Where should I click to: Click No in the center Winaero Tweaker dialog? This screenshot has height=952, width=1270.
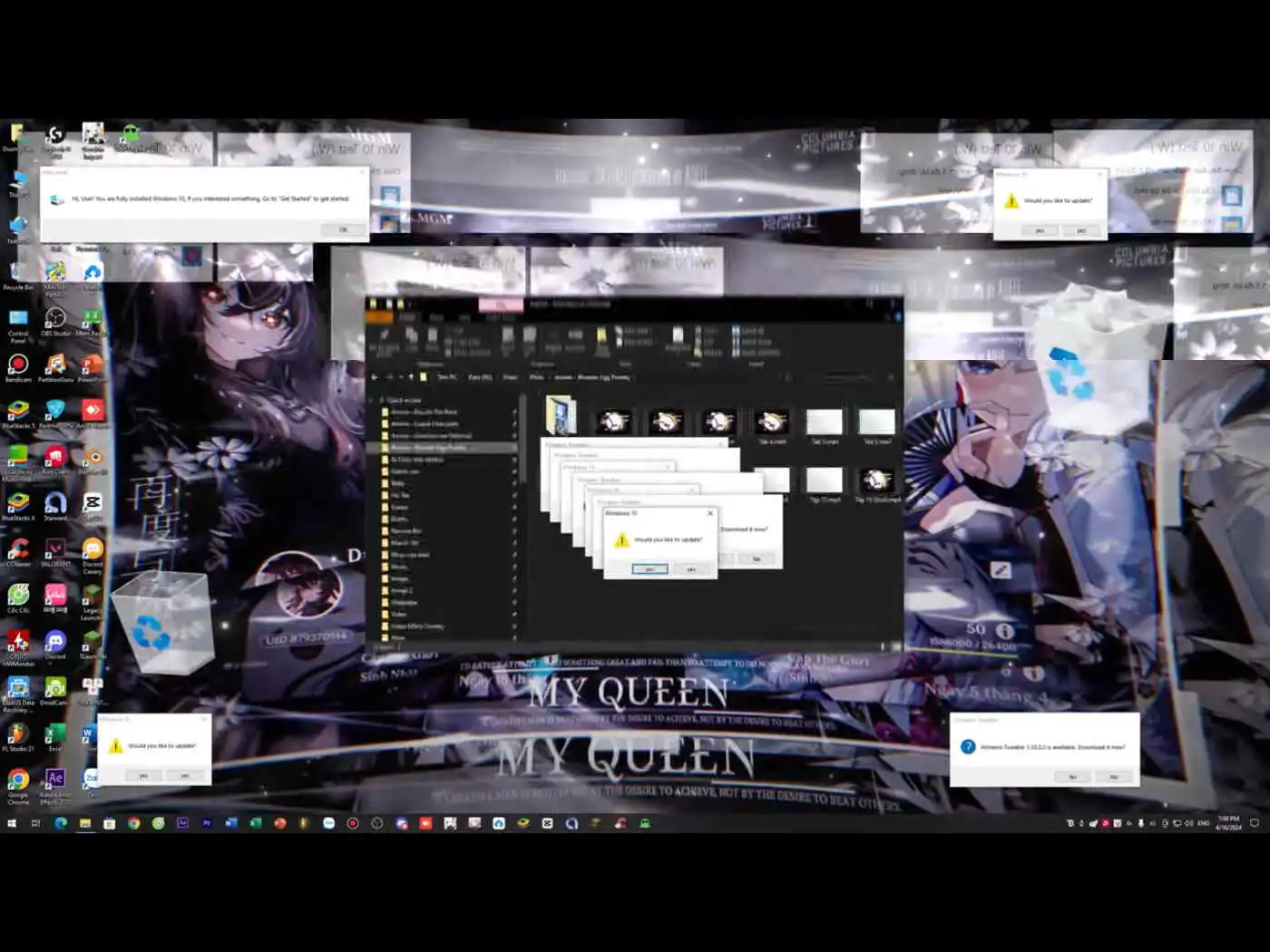(757, 559)
